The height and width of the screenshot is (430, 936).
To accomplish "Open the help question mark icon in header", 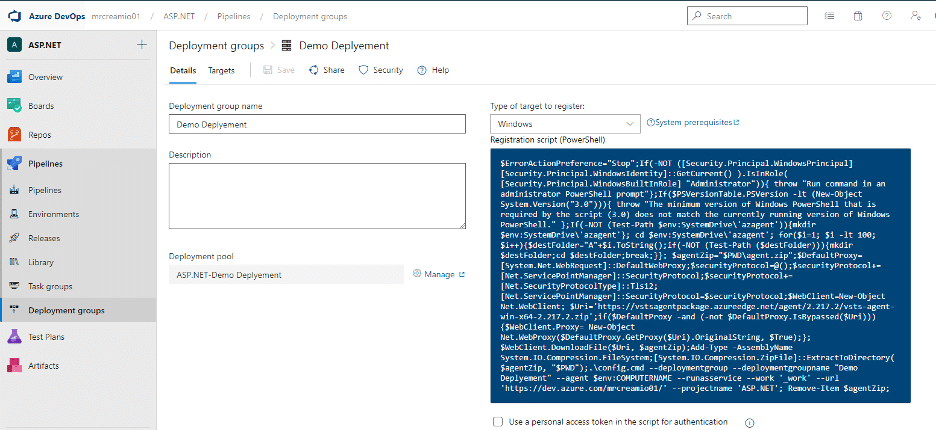I will [886, 16].
